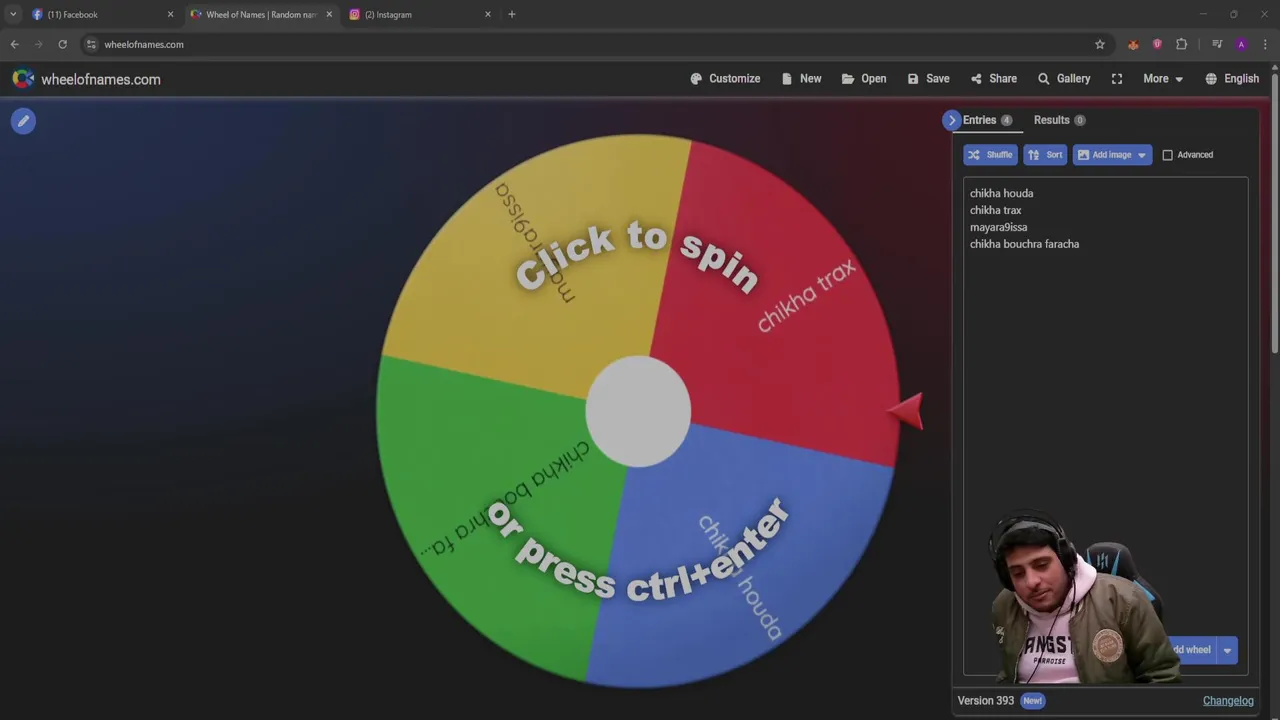The height and width of the screenshot is (720, 1280).
Task: Open dropdown arrow beside Add wheel
Action: 1227,650
